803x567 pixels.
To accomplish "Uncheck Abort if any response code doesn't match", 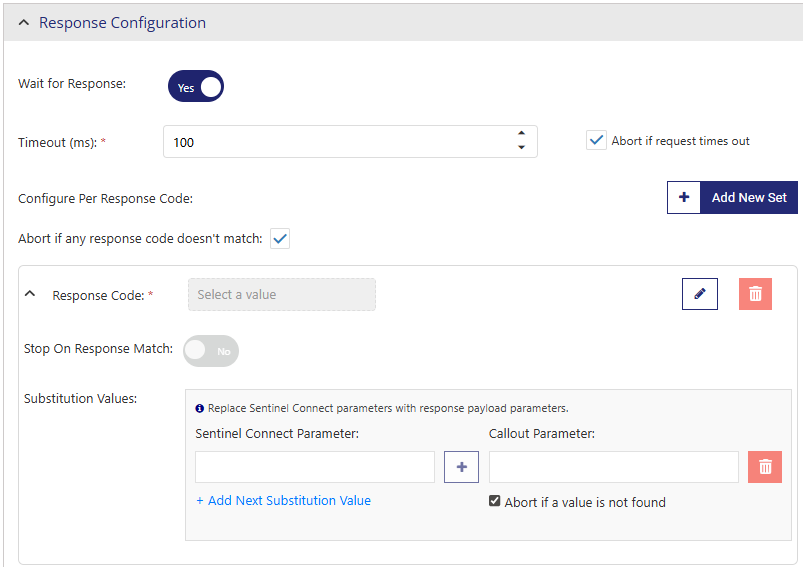I will click(x=280, y=239).
